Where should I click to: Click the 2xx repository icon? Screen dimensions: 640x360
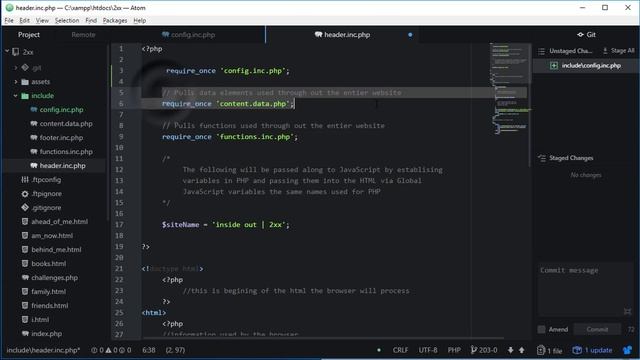(16, 52)
